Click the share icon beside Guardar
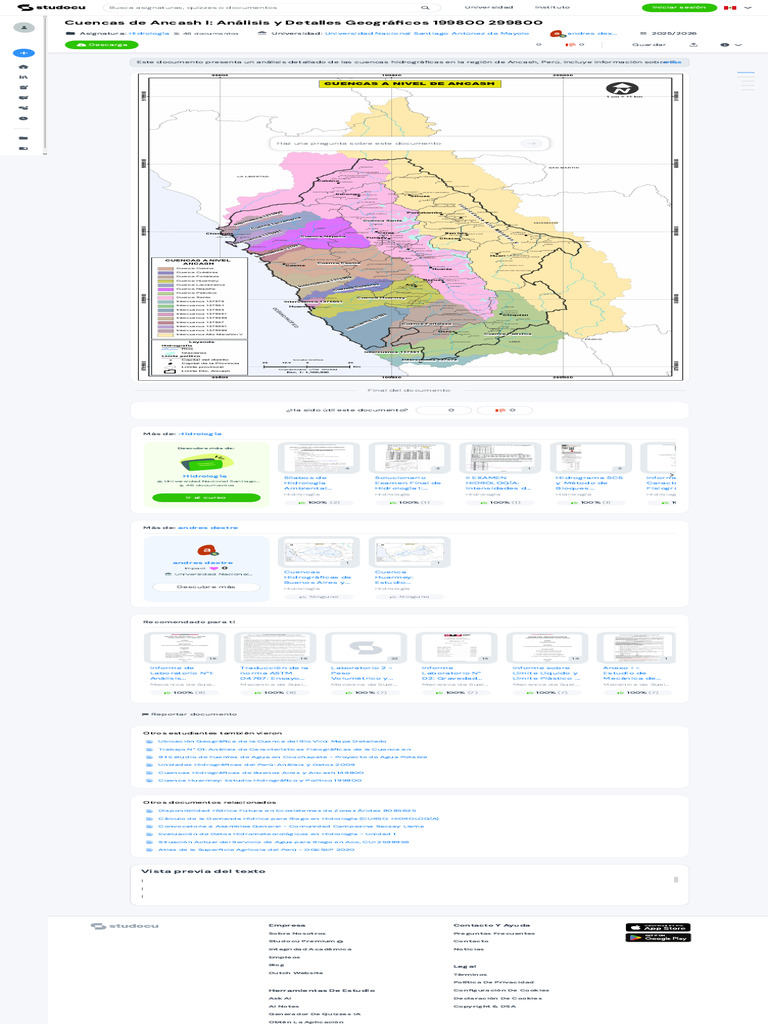Viewport: 768px width, 1024px height. click(694, 44)
